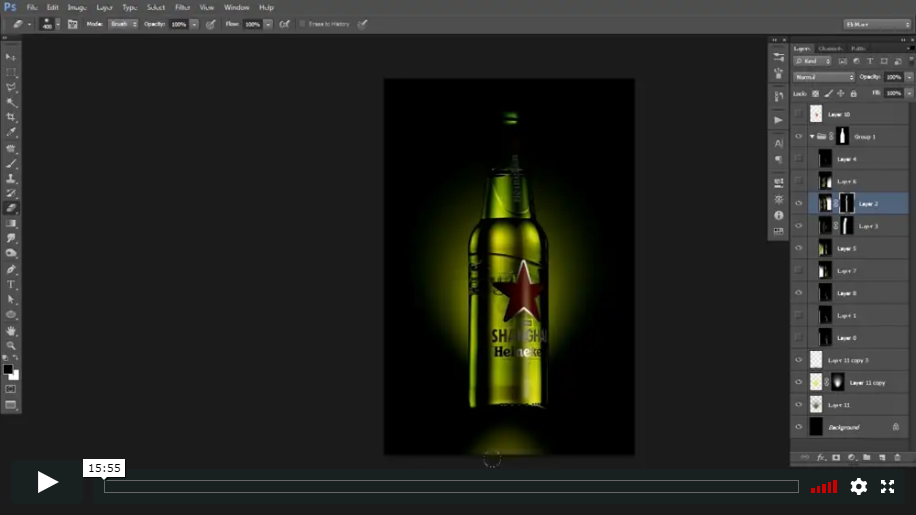The height and width of the screenshot is (515, 916).
Task: Switch to the Paths tab
Action: (858, 48)
